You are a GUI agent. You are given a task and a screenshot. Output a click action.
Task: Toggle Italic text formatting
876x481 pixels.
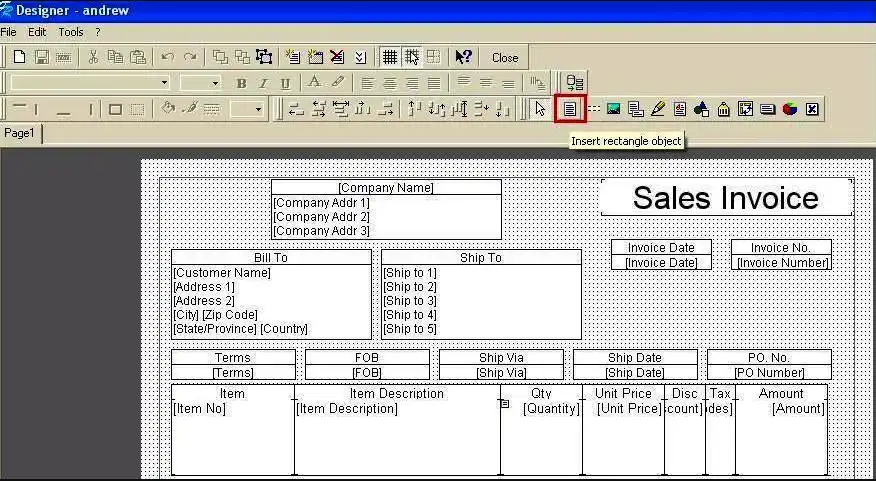263,83
